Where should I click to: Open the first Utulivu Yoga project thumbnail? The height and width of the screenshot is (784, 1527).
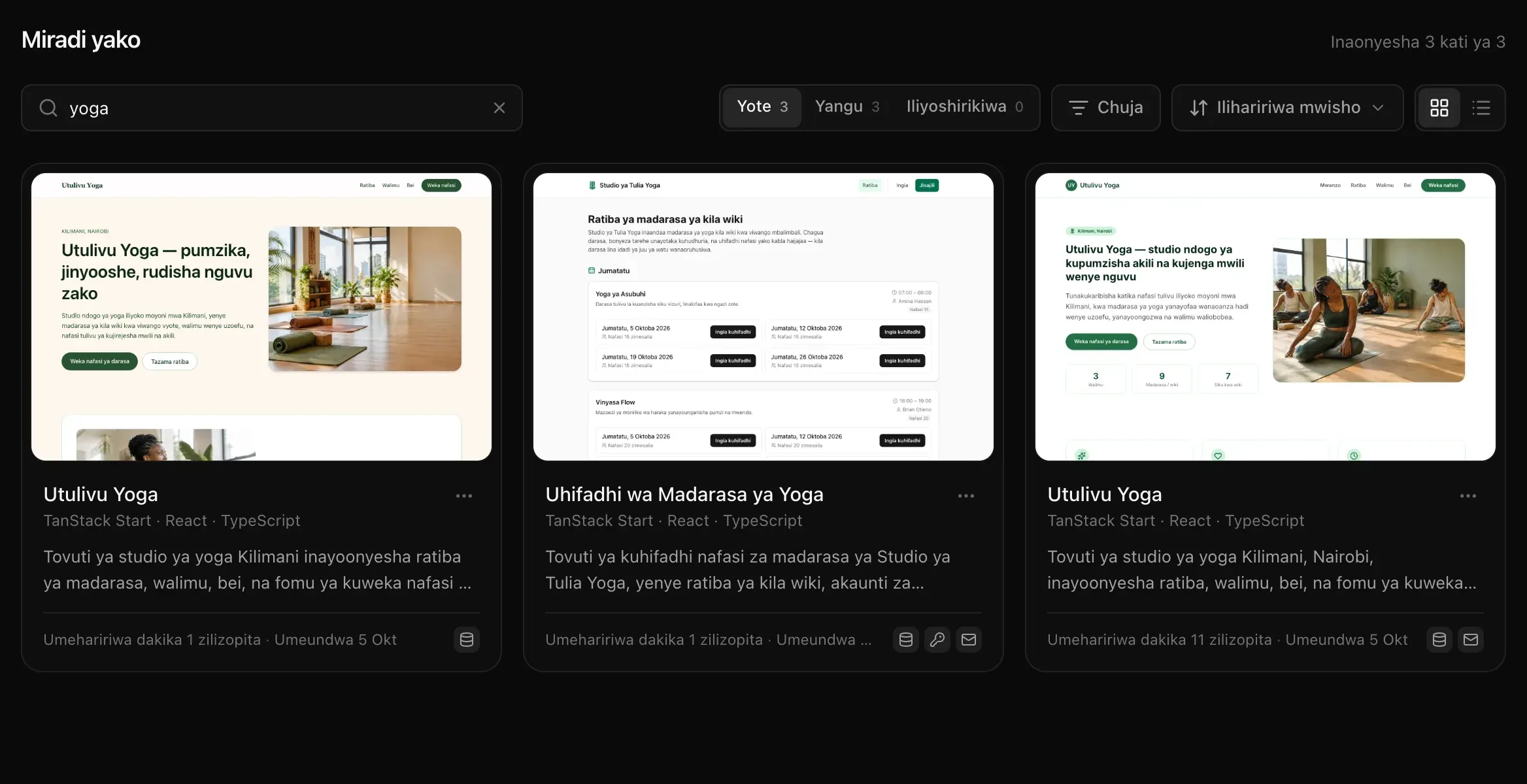pyautogui.click(x=261, y=317)
